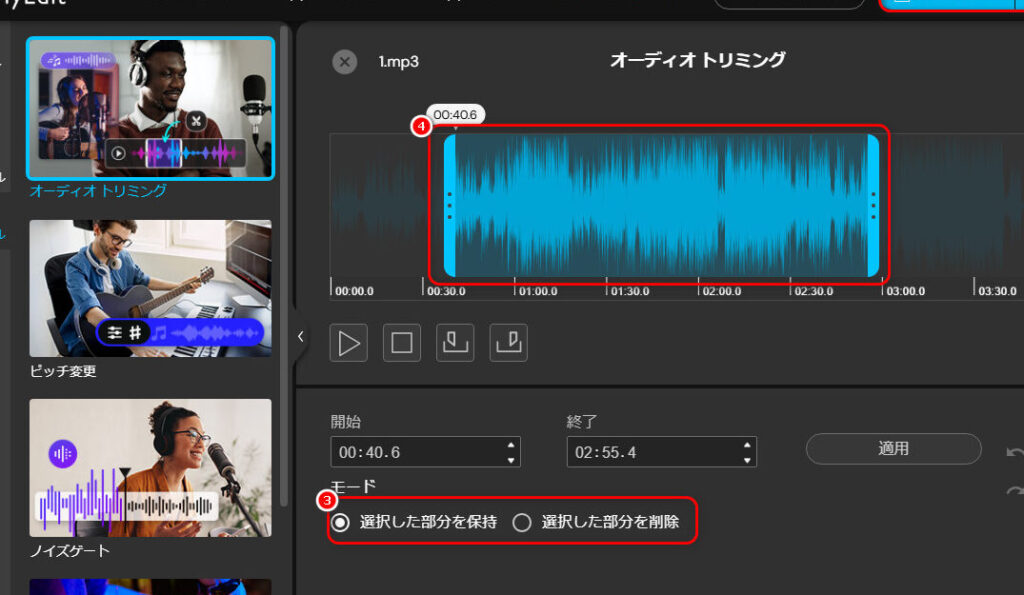Select 選択した部分を保持 mode

coord(341,522)
